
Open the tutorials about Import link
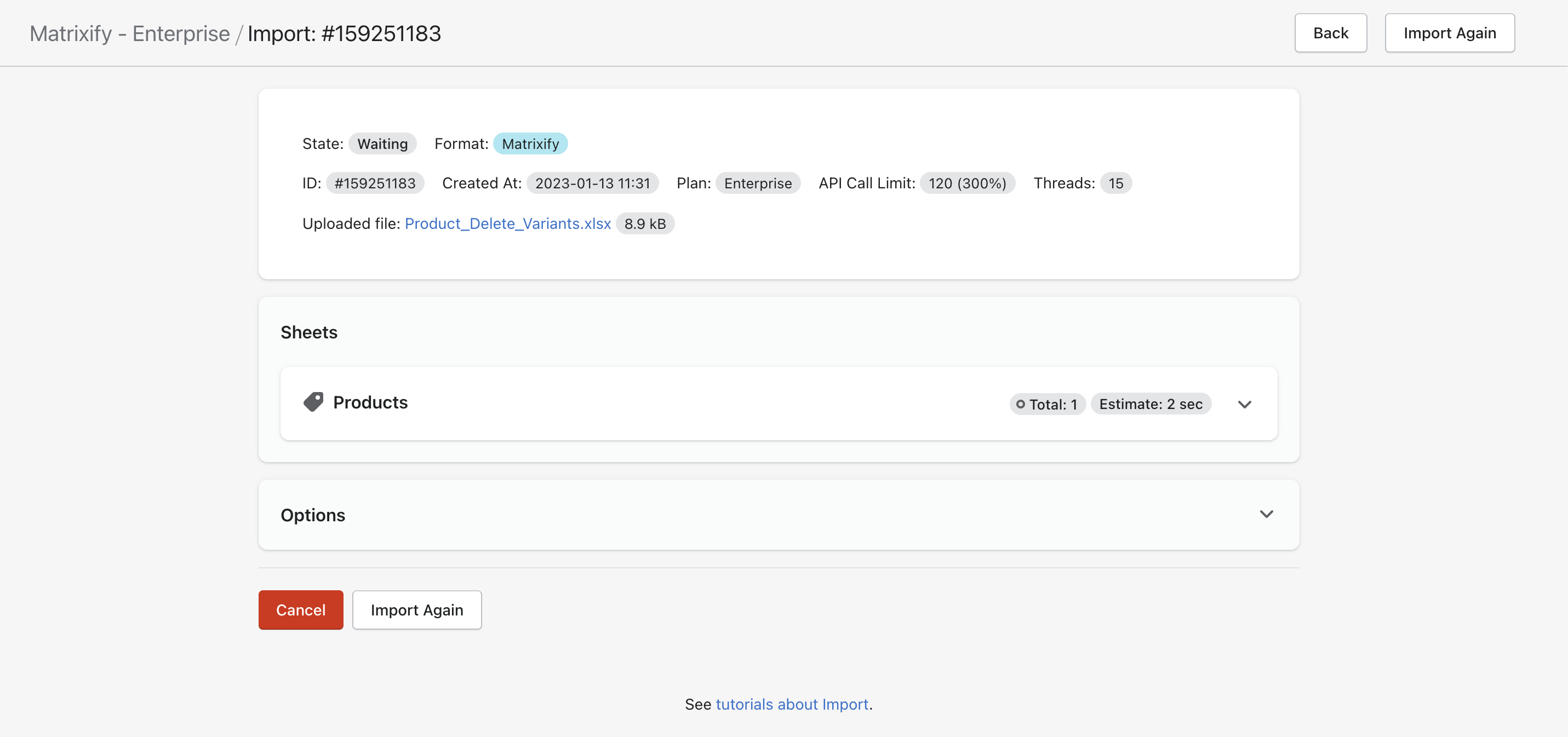point(792,704)
